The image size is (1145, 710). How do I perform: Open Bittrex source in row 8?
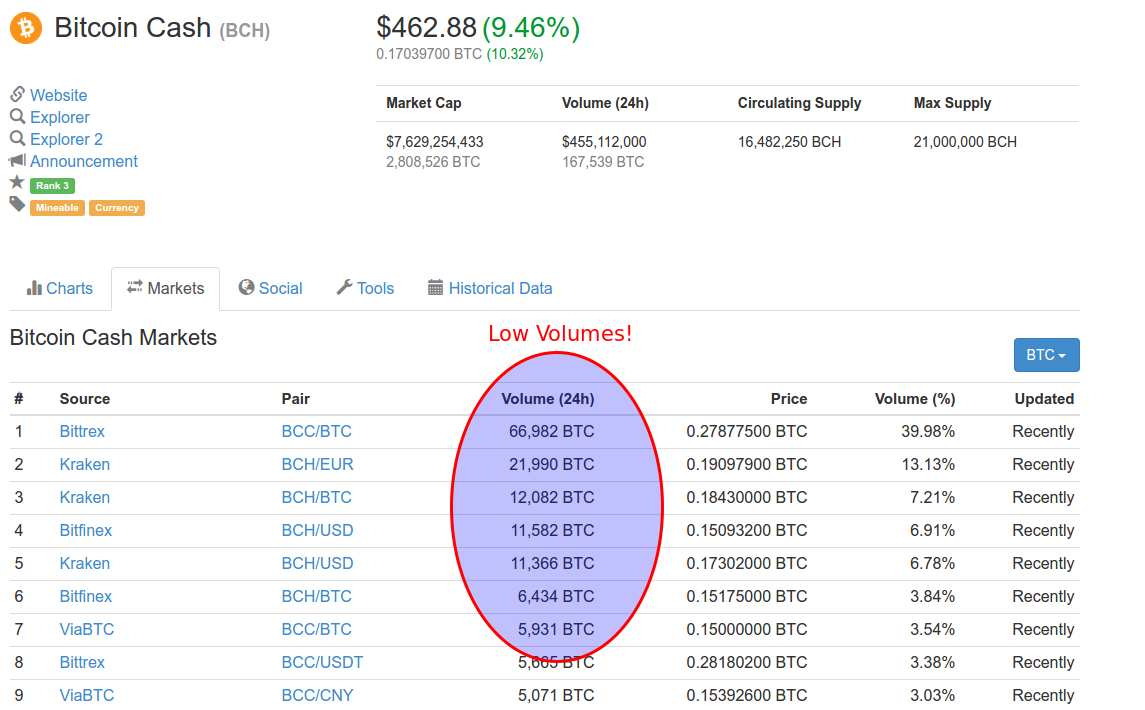[x=82, y=663]
